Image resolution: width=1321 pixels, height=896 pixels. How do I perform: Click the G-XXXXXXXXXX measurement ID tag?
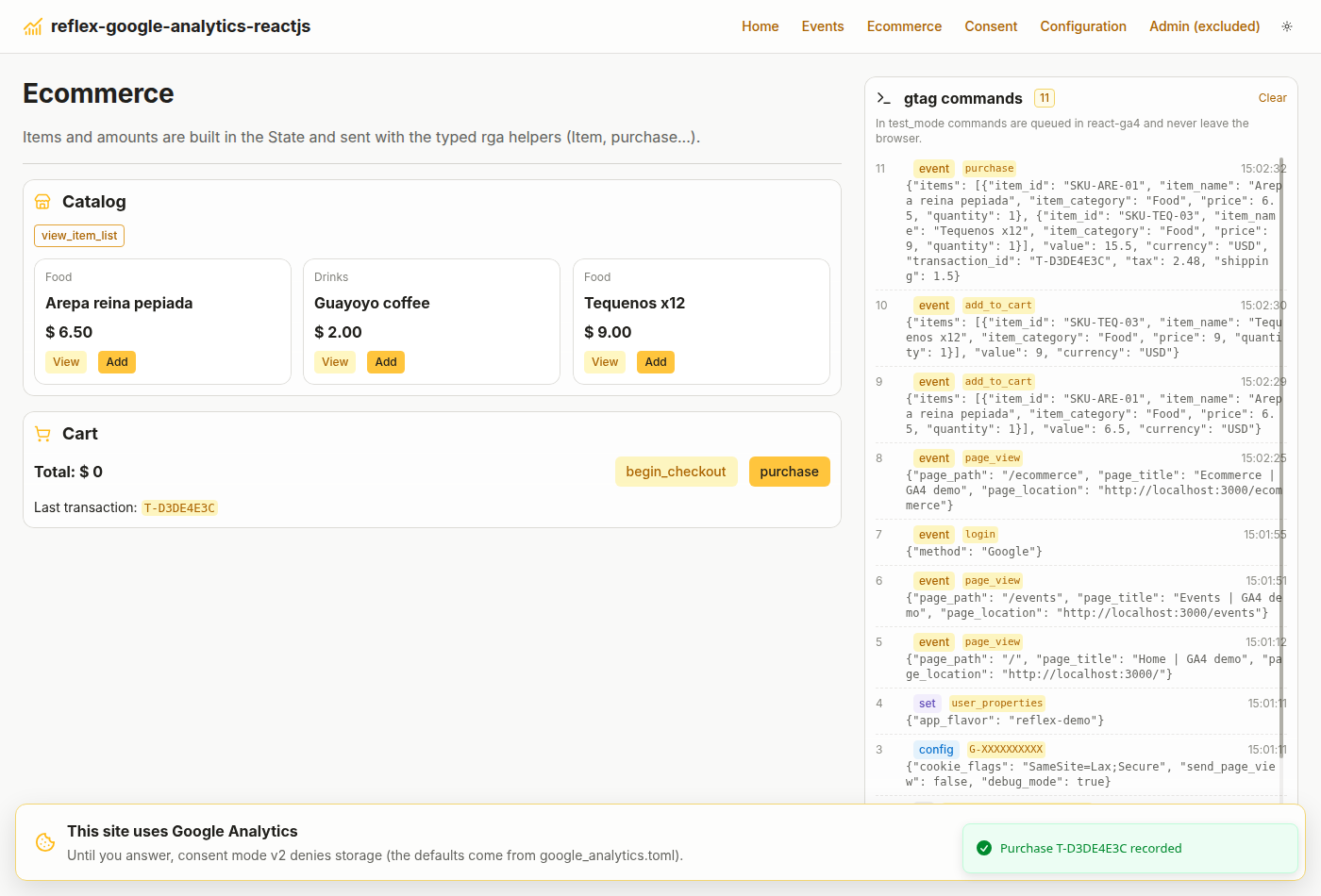point(1006,750)
